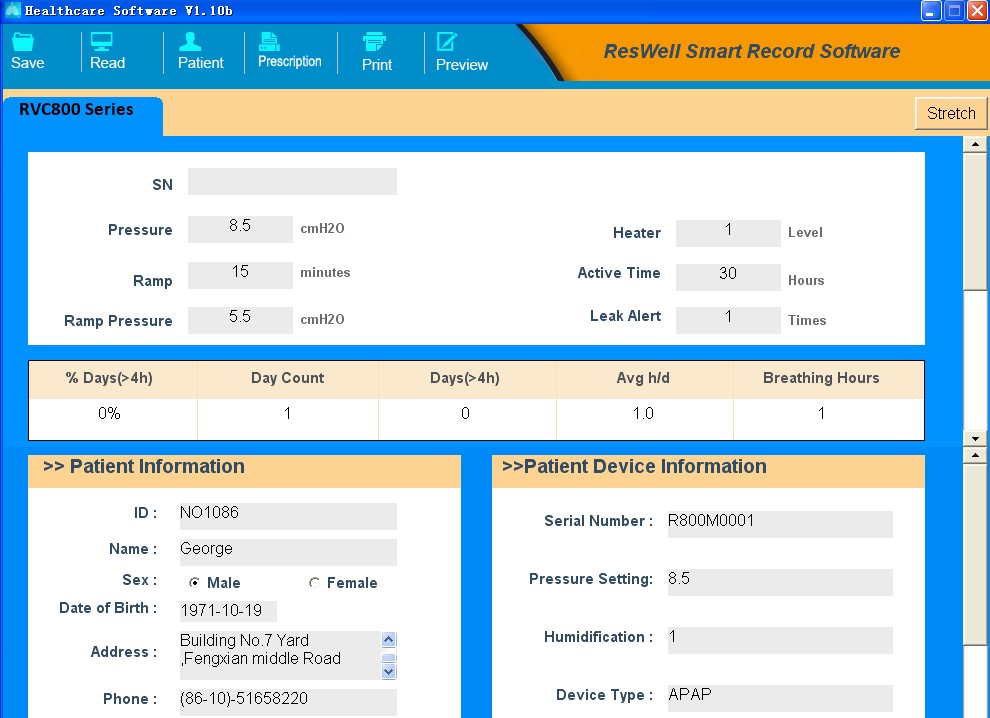Click the 0% table cell
This screenshot has height=718, width=990.
(113, 418)
